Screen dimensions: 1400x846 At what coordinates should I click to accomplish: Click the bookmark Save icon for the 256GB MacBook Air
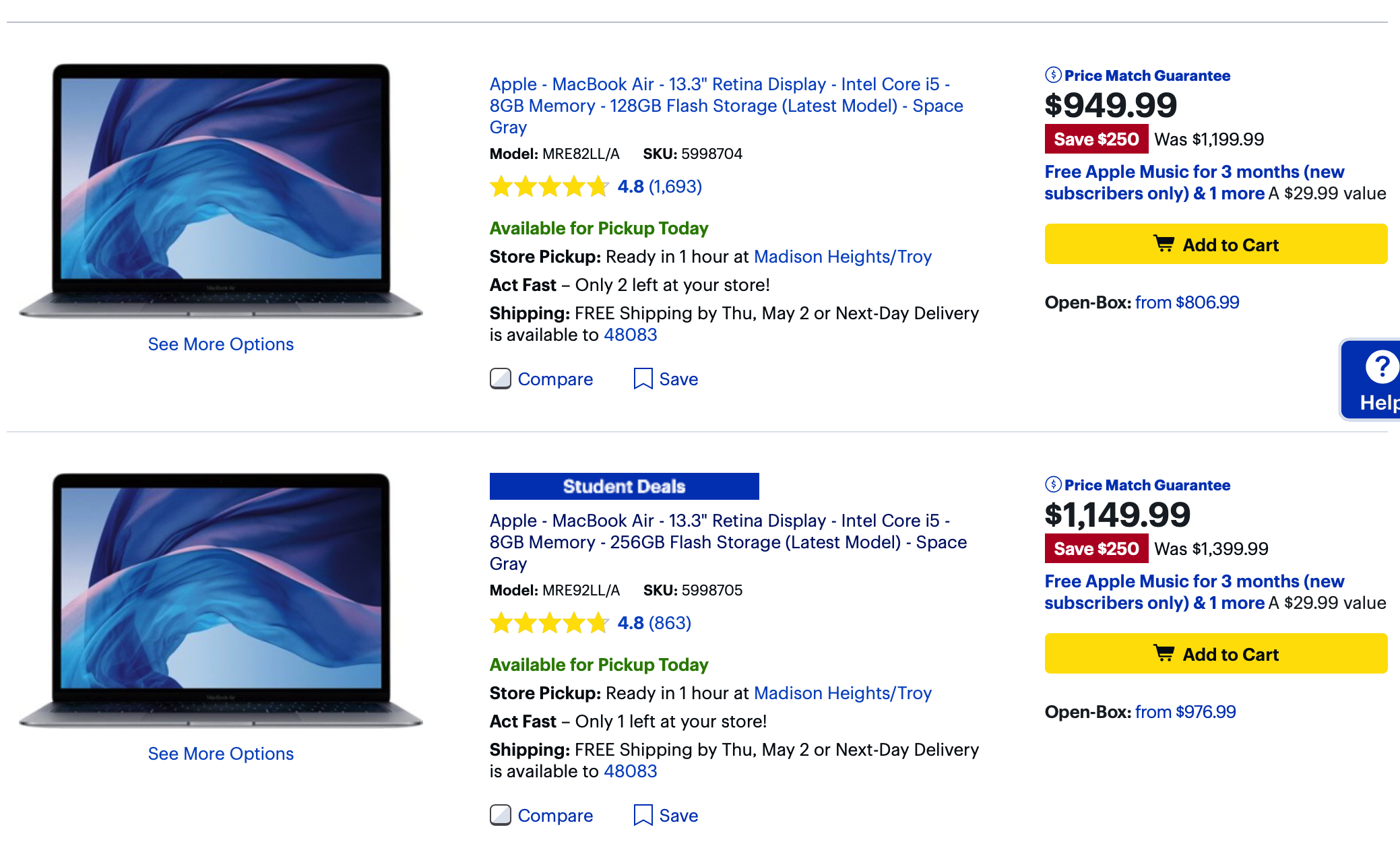coord(643,816)
